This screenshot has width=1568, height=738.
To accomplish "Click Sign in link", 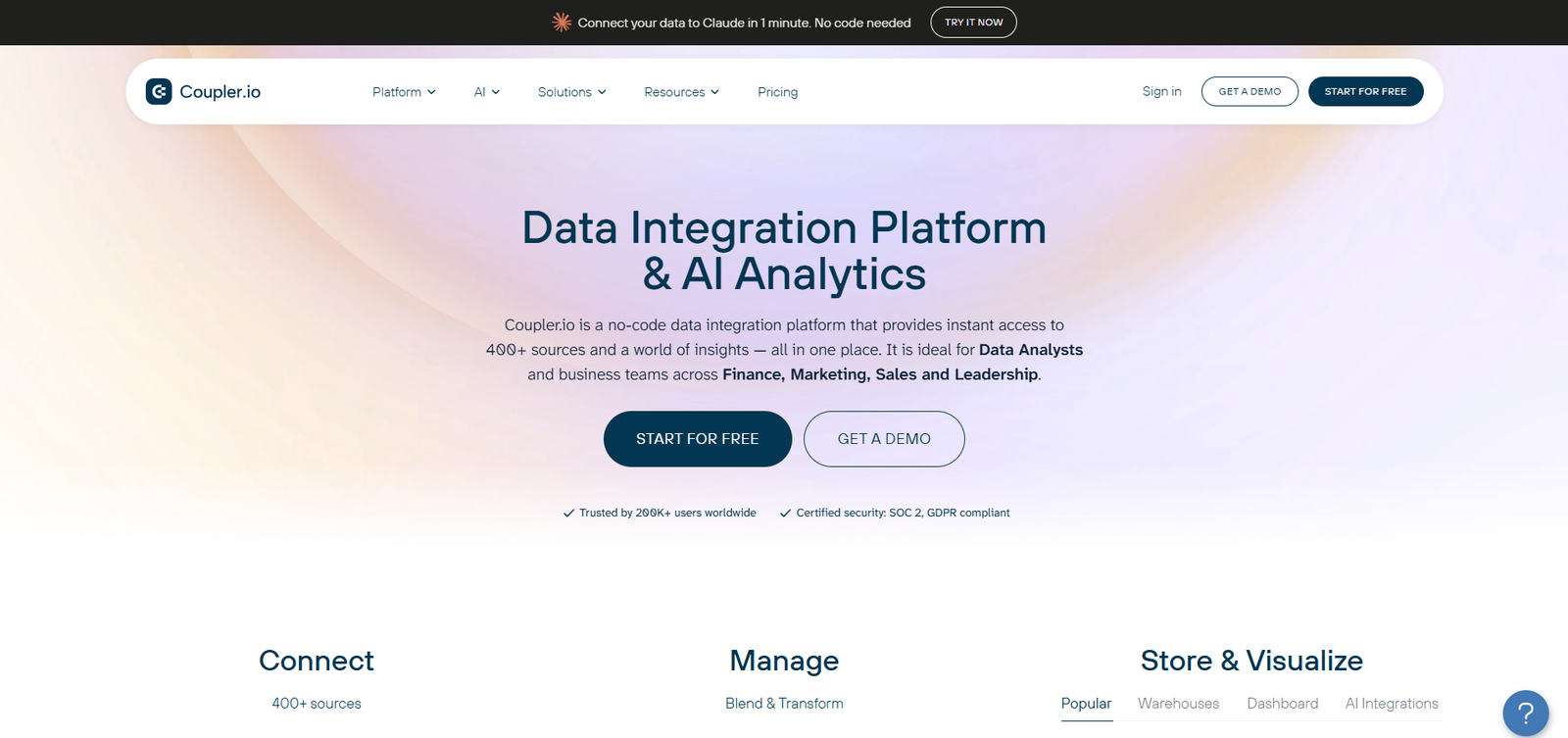I will (x=1161, y=91).
